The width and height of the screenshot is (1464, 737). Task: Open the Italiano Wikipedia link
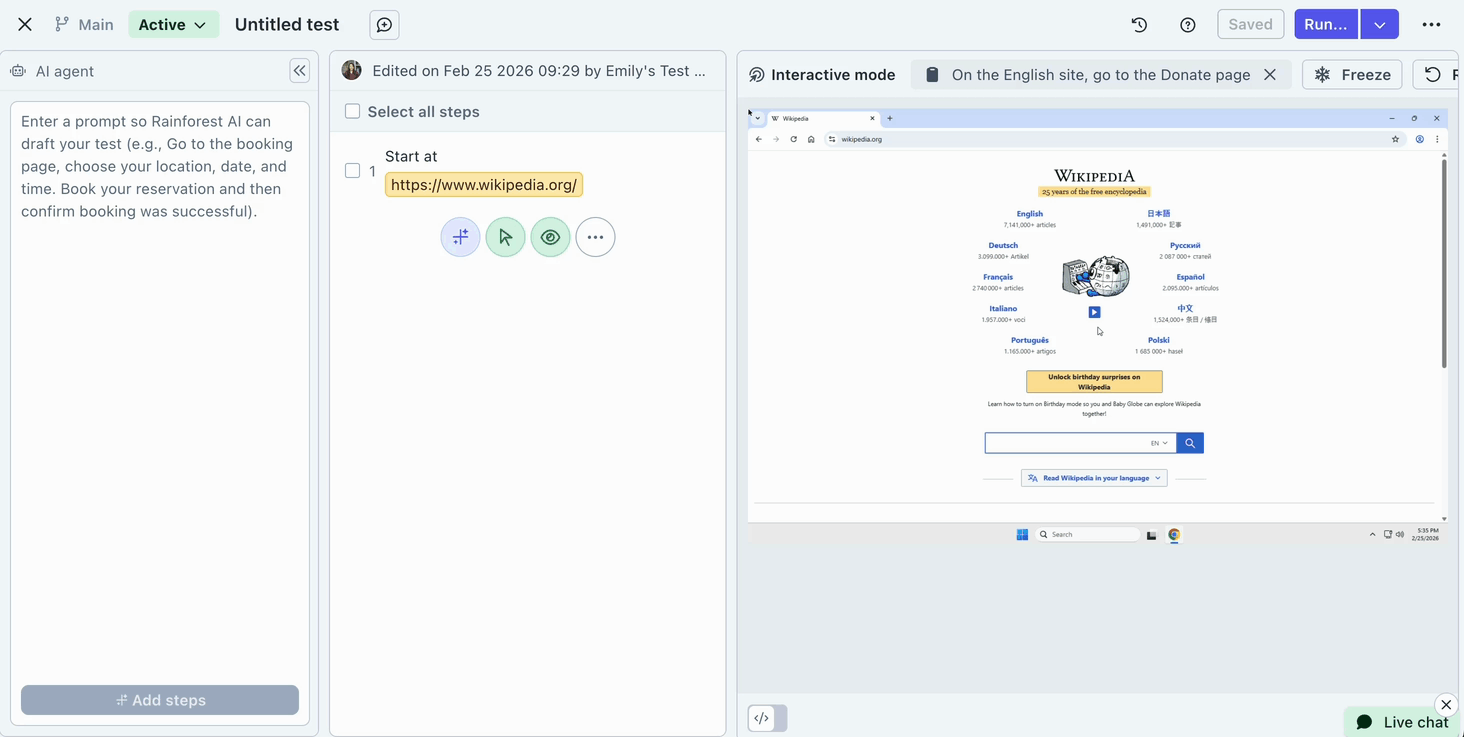pyautogui.click(x=1003, y=309)
